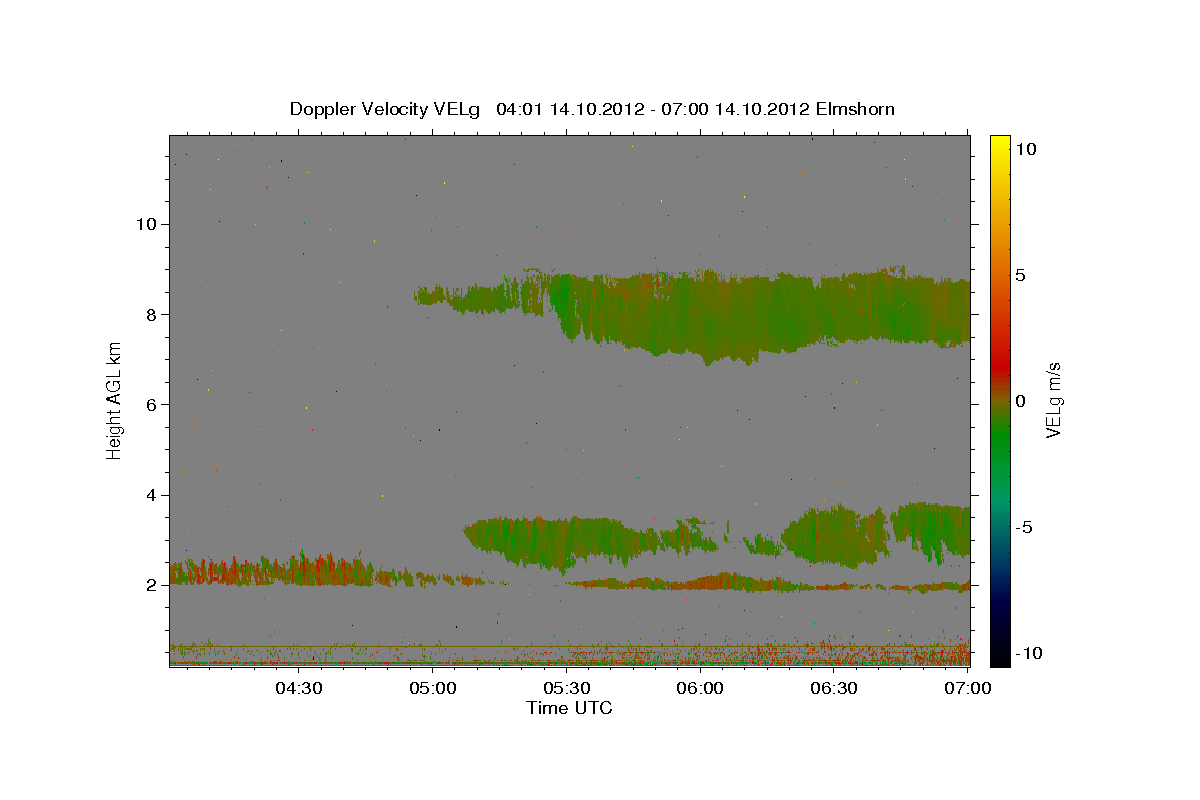Click the height axis label 2
This screenshot has height=800, width=1200.
(149, 585)
